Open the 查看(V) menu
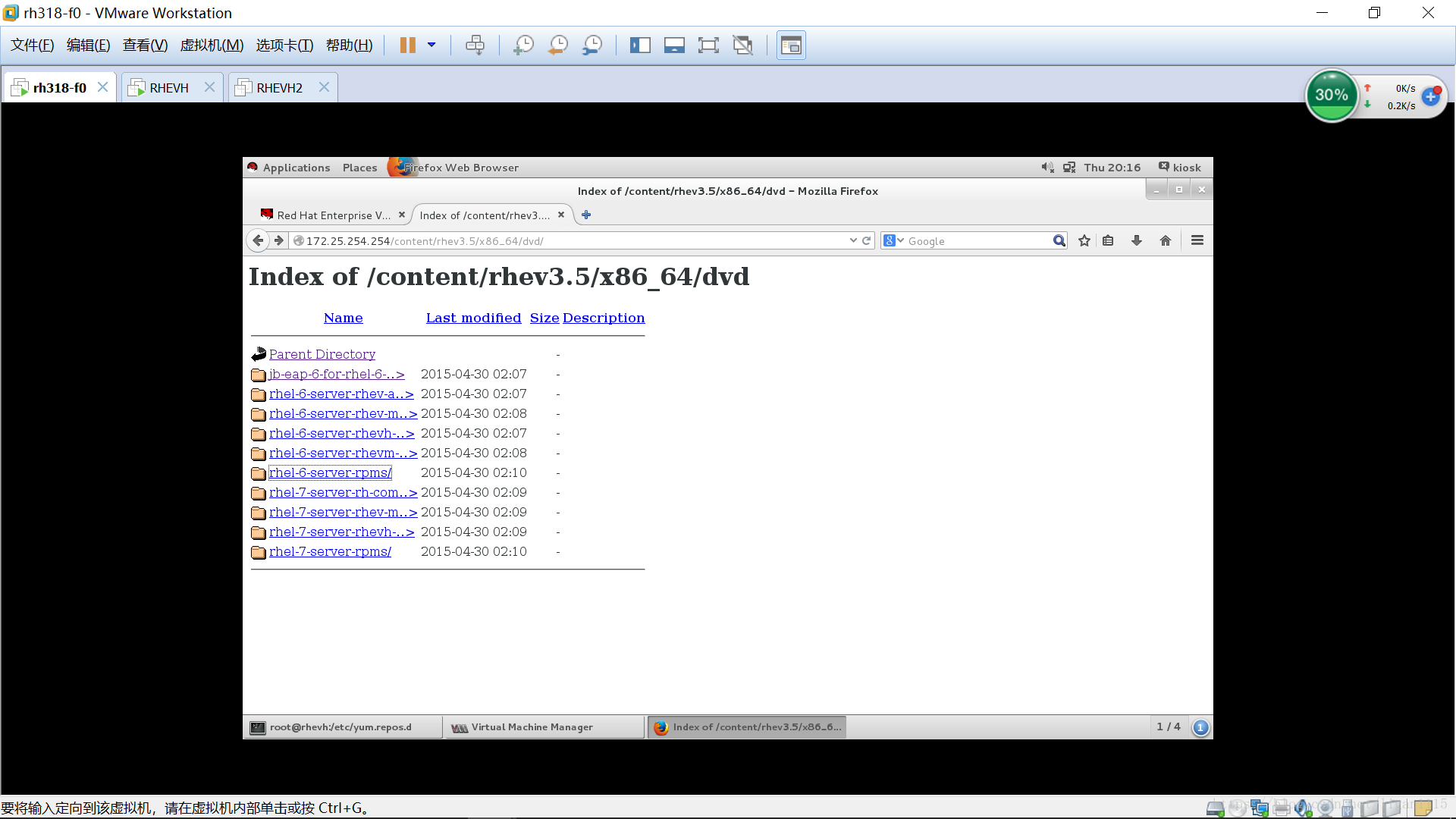The width and height of the screenshot is (1456, 819). 145,45
